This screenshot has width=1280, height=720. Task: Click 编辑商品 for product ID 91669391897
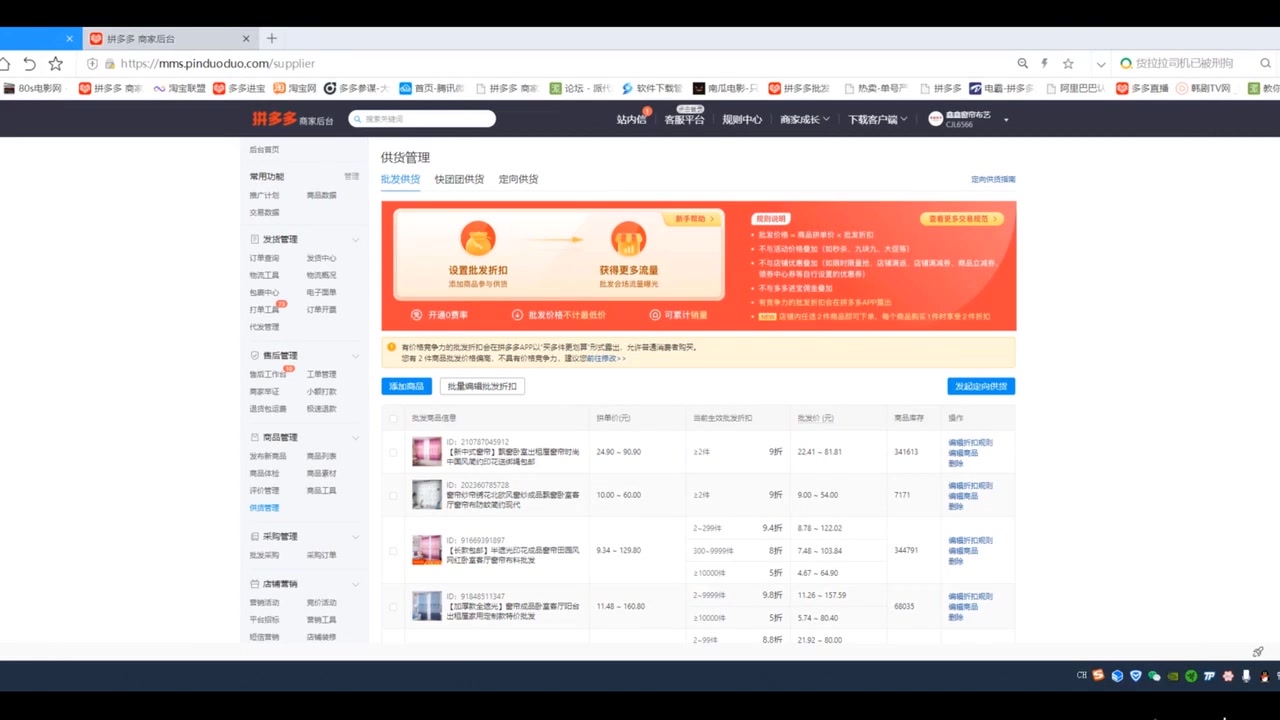pyautogui.click(x=963, y=550)
